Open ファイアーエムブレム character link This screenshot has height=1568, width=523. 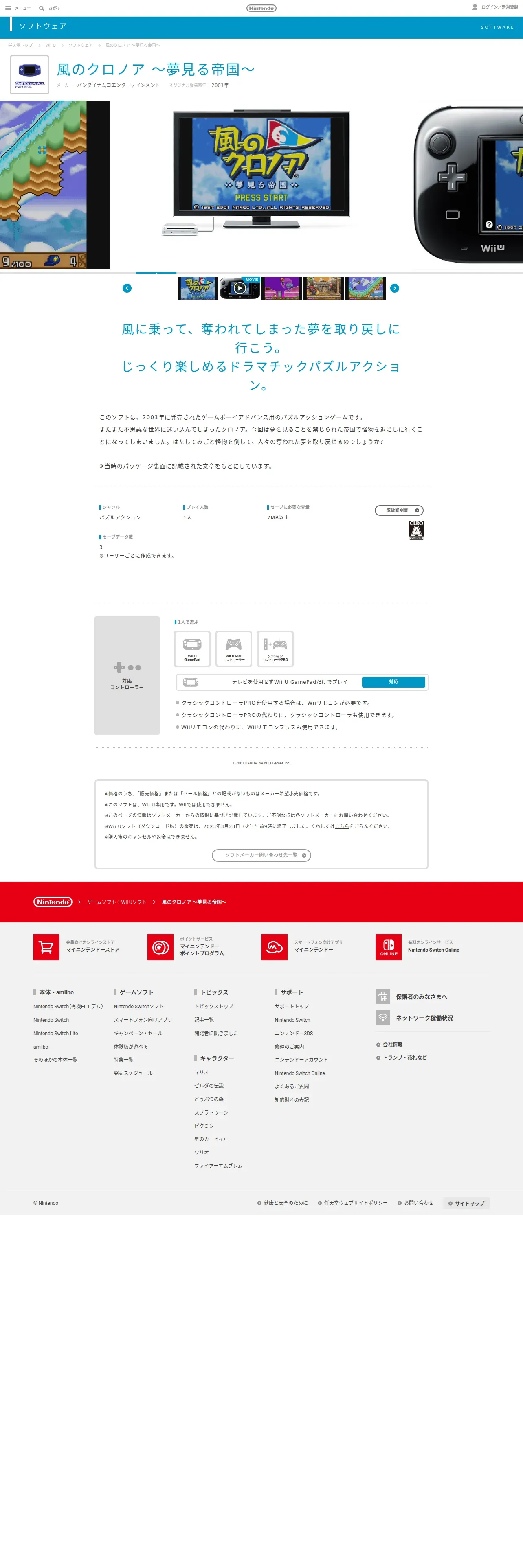[x=219, y=1166]
